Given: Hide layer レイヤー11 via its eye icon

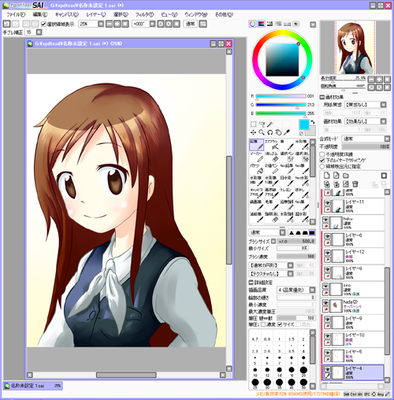Looking at the screenshot, I should click(x=328, y=203).
